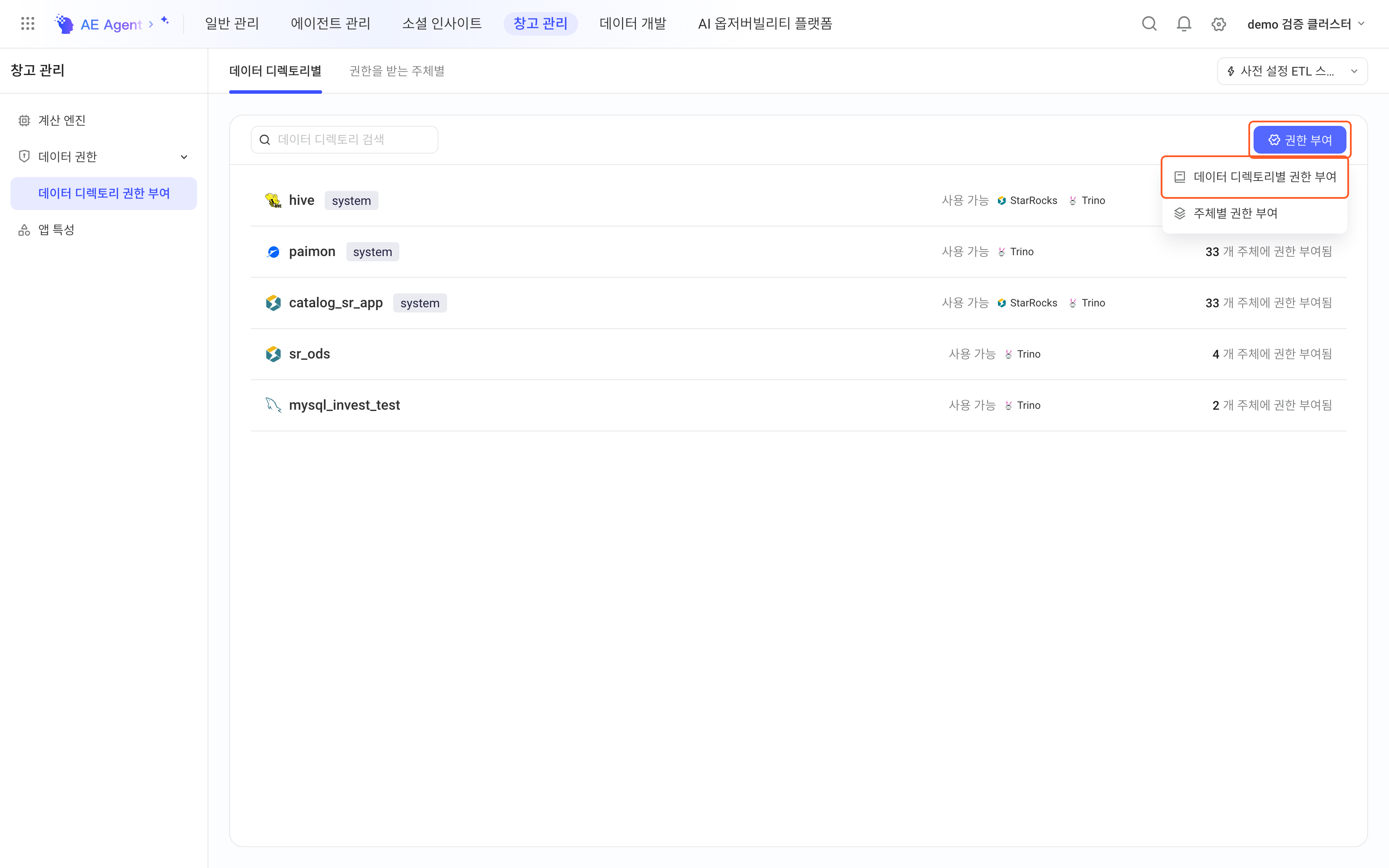Screen dimensions: 1389x868
Task: Select the 창고 관리 menu
Action: (540, 23)
